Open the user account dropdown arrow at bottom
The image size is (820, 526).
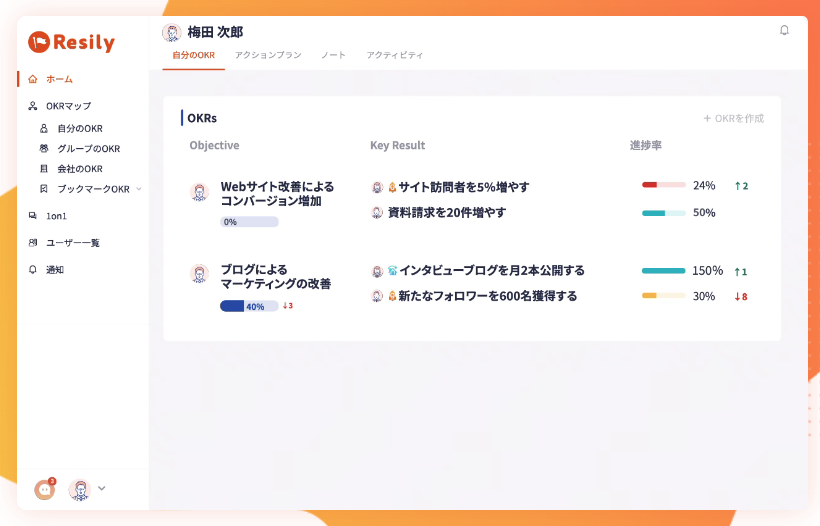tap(101, 489)
